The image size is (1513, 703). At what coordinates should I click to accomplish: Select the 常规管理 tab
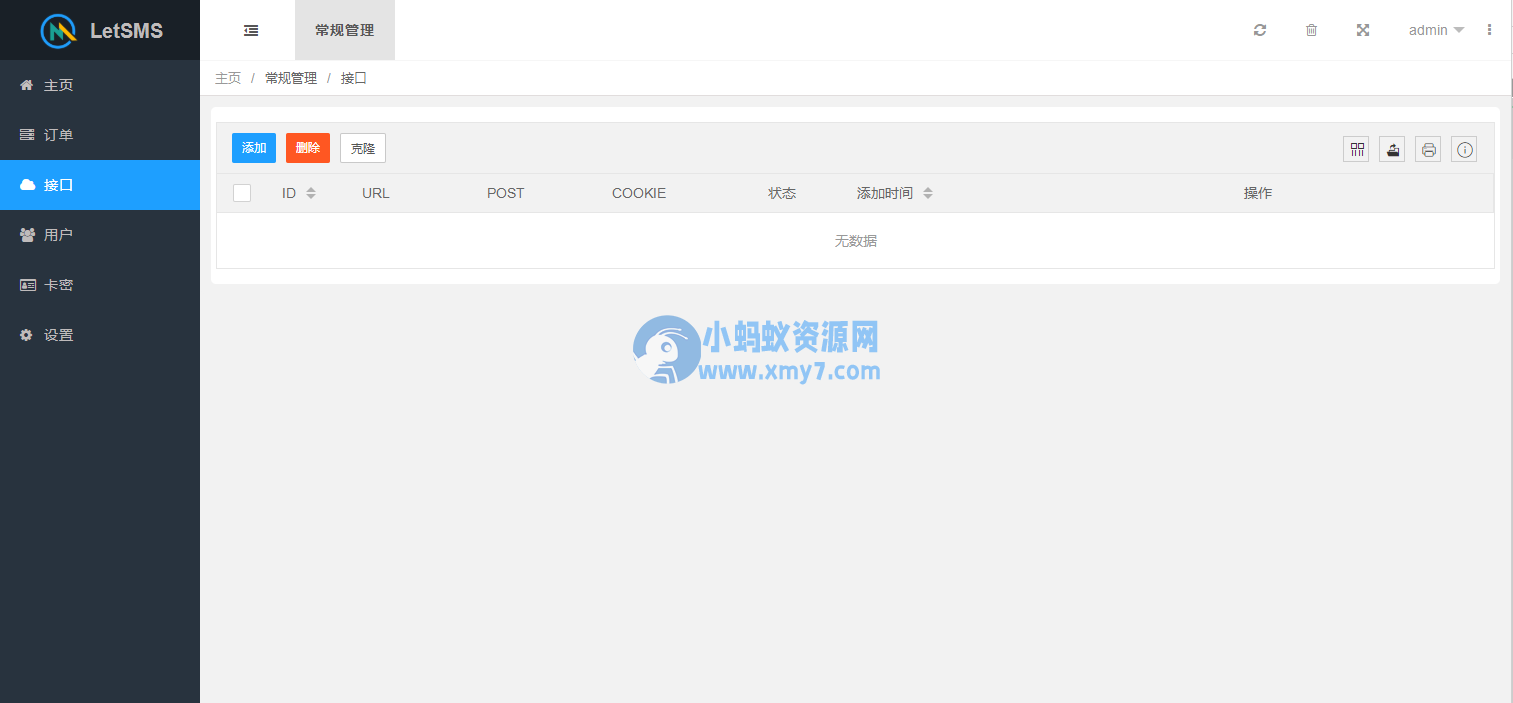coord(344,30)
